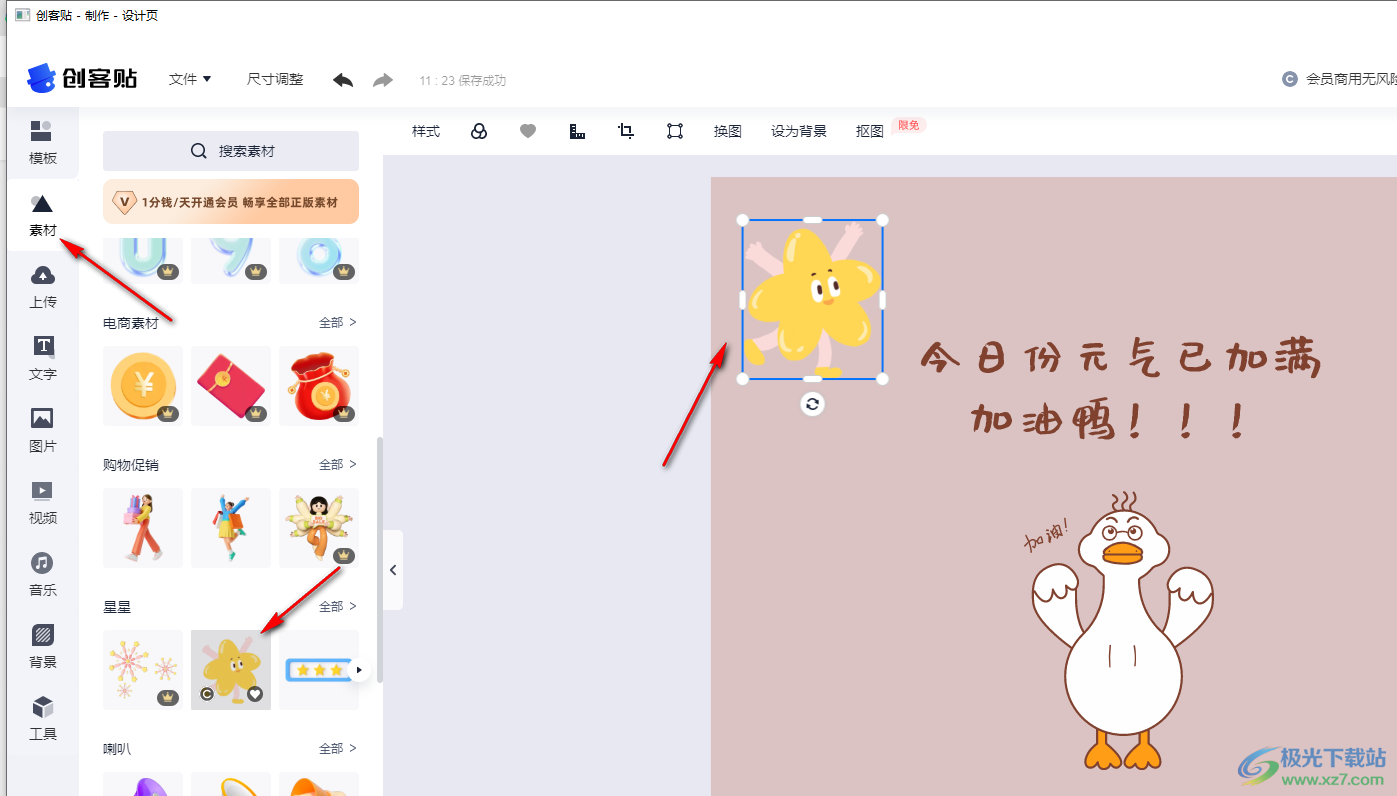Click the undo arrow
The height and width of the screenshot is (796, 1397).
pyautogui.click(x=343, y=80)
